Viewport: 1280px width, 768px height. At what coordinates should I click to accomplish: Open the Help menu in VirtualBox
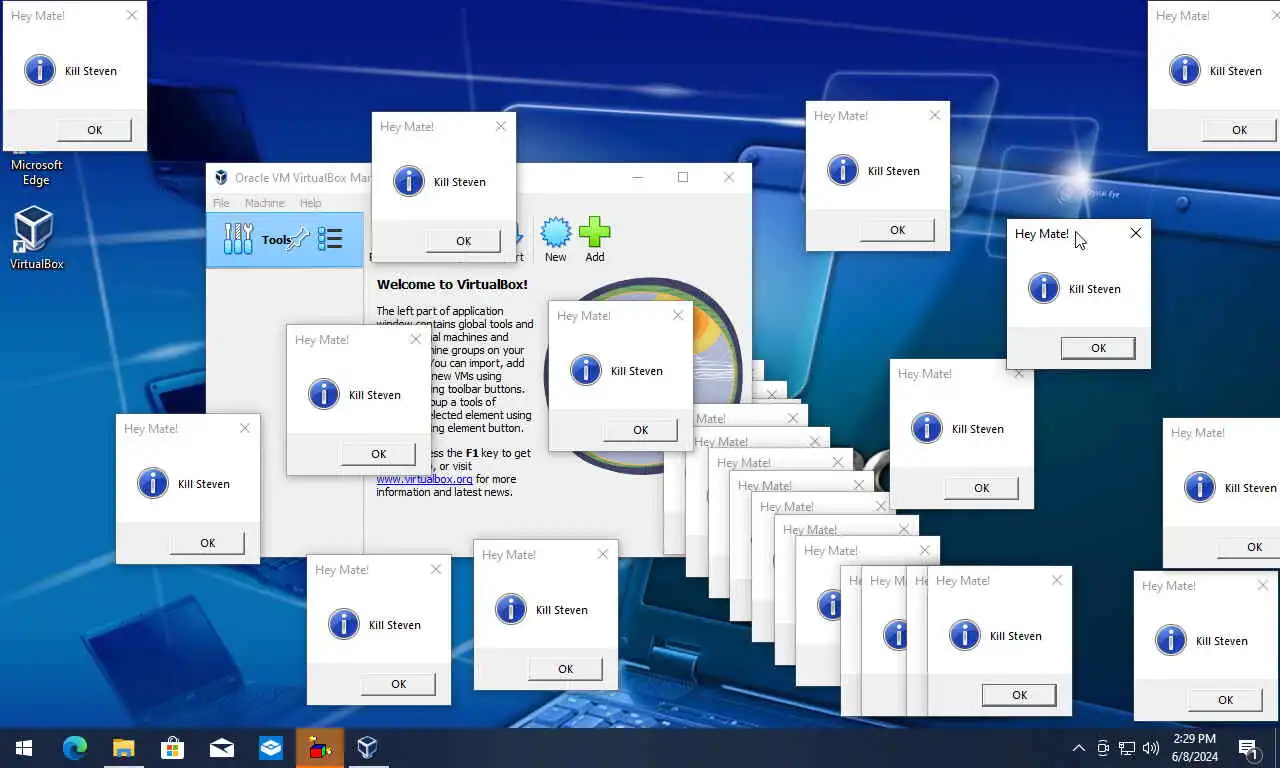pyautogui.click(x=311, y=203)
